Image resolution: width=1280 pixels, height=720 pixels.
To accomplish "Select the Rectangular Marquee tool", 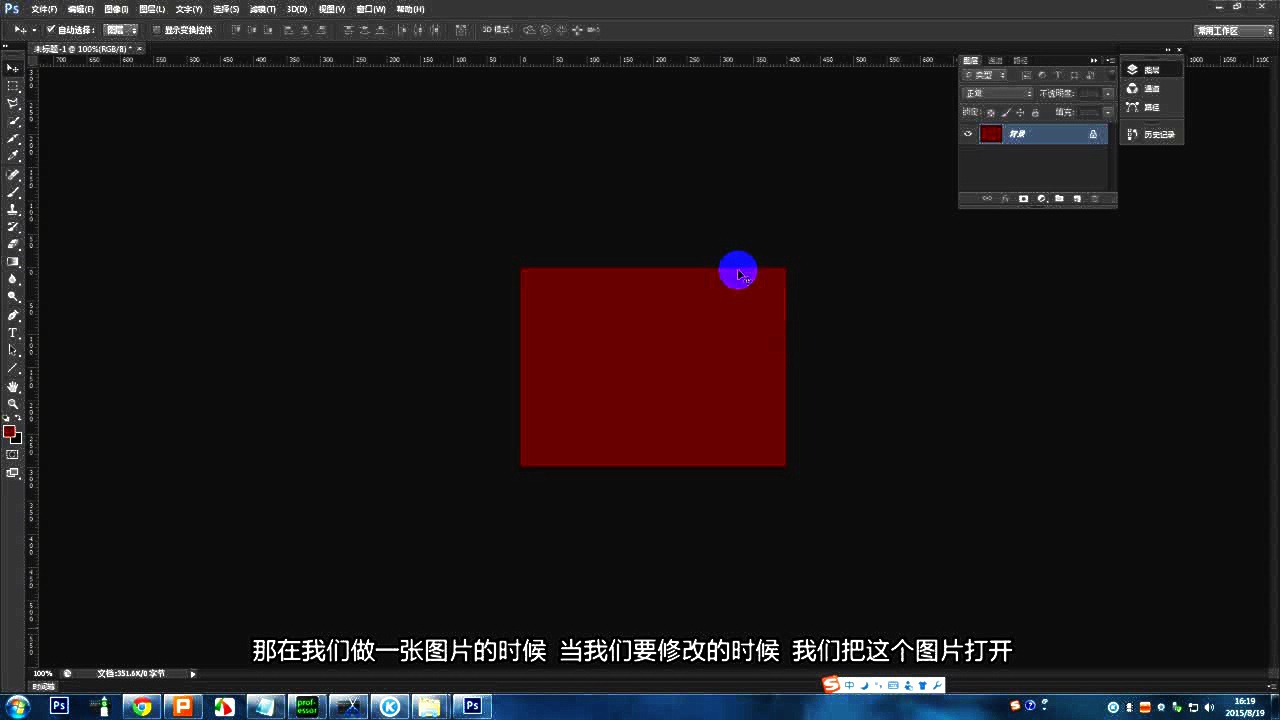I will pos(13,86).
